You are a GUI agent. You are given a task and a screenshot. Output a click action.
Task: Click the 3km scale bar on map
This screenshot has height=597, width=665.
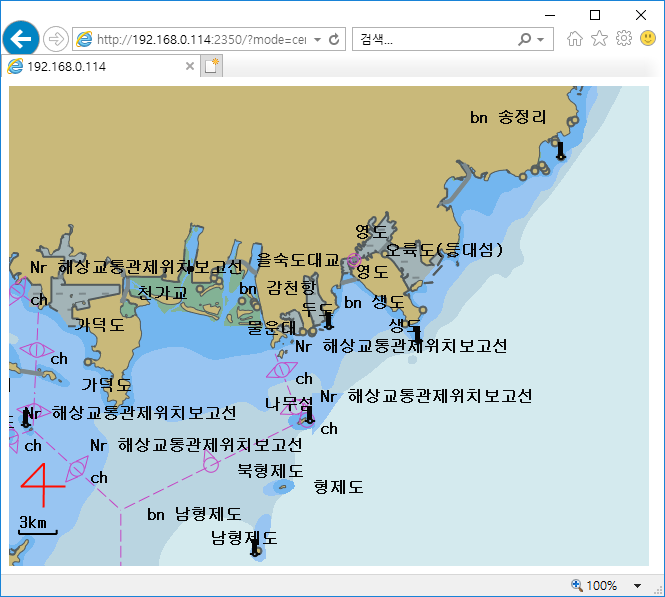(x=37, y=526)
